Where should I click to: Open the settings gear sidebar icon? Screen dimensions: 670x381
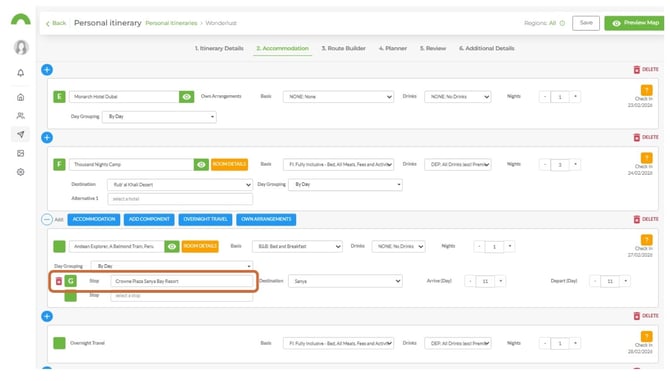point(21,172)
